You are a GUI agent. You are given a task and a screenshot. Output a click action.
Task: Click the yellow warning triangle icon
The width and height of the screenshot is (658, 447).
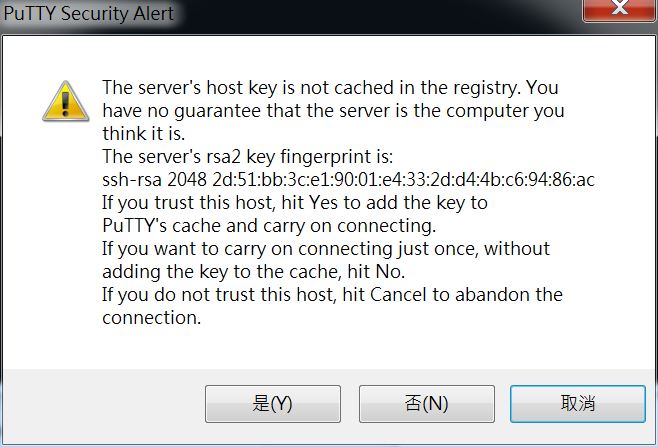(65, 101)
